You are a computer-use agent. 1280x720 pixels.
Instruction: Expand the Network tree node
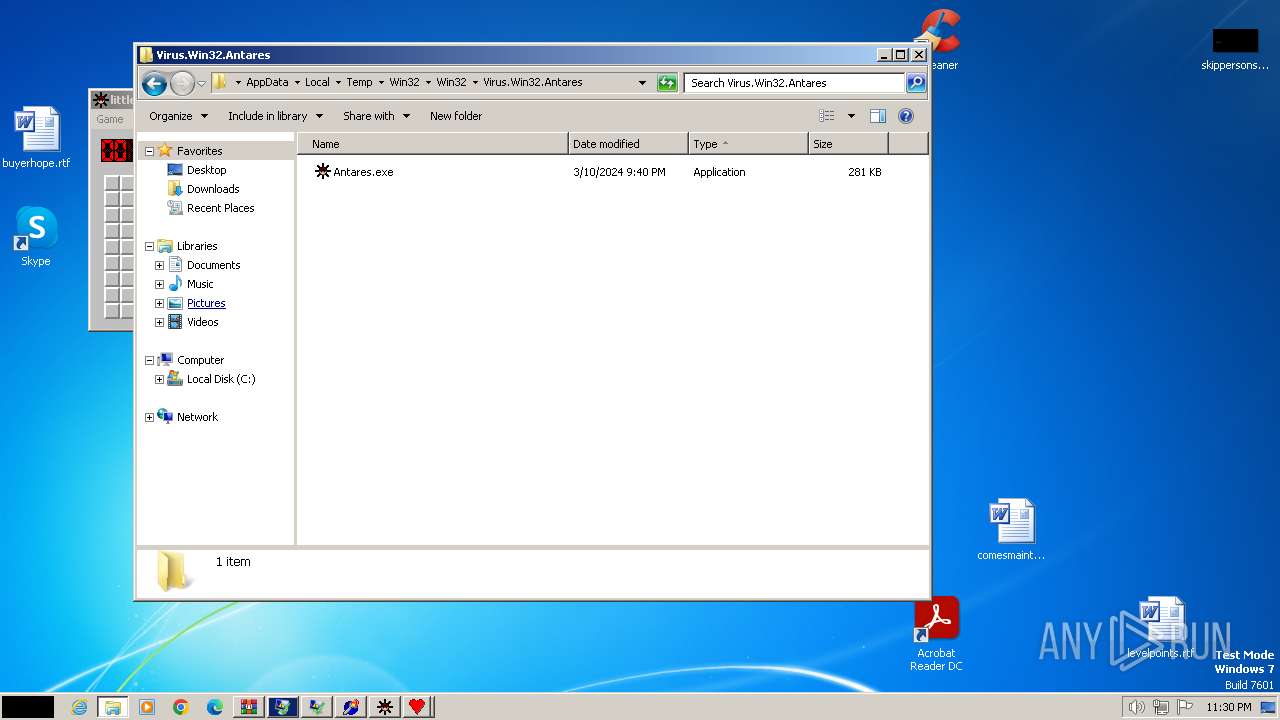click(149, 417)
